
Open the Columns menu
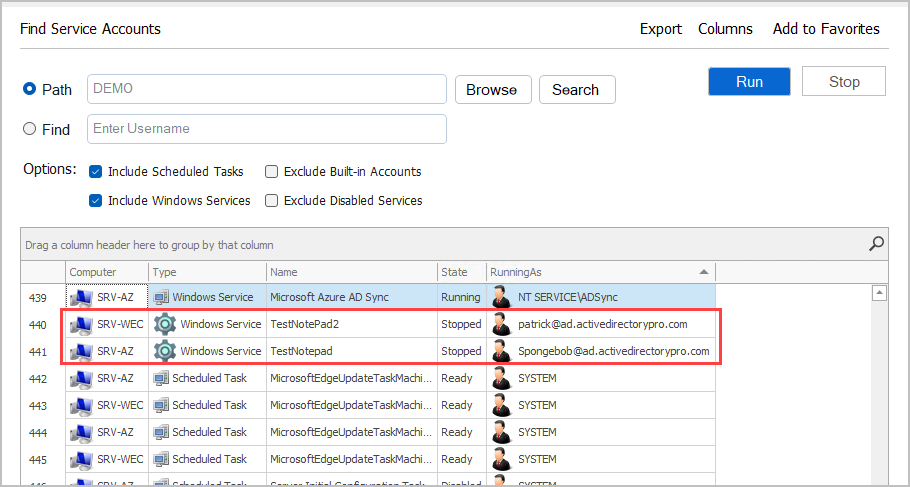725,29
